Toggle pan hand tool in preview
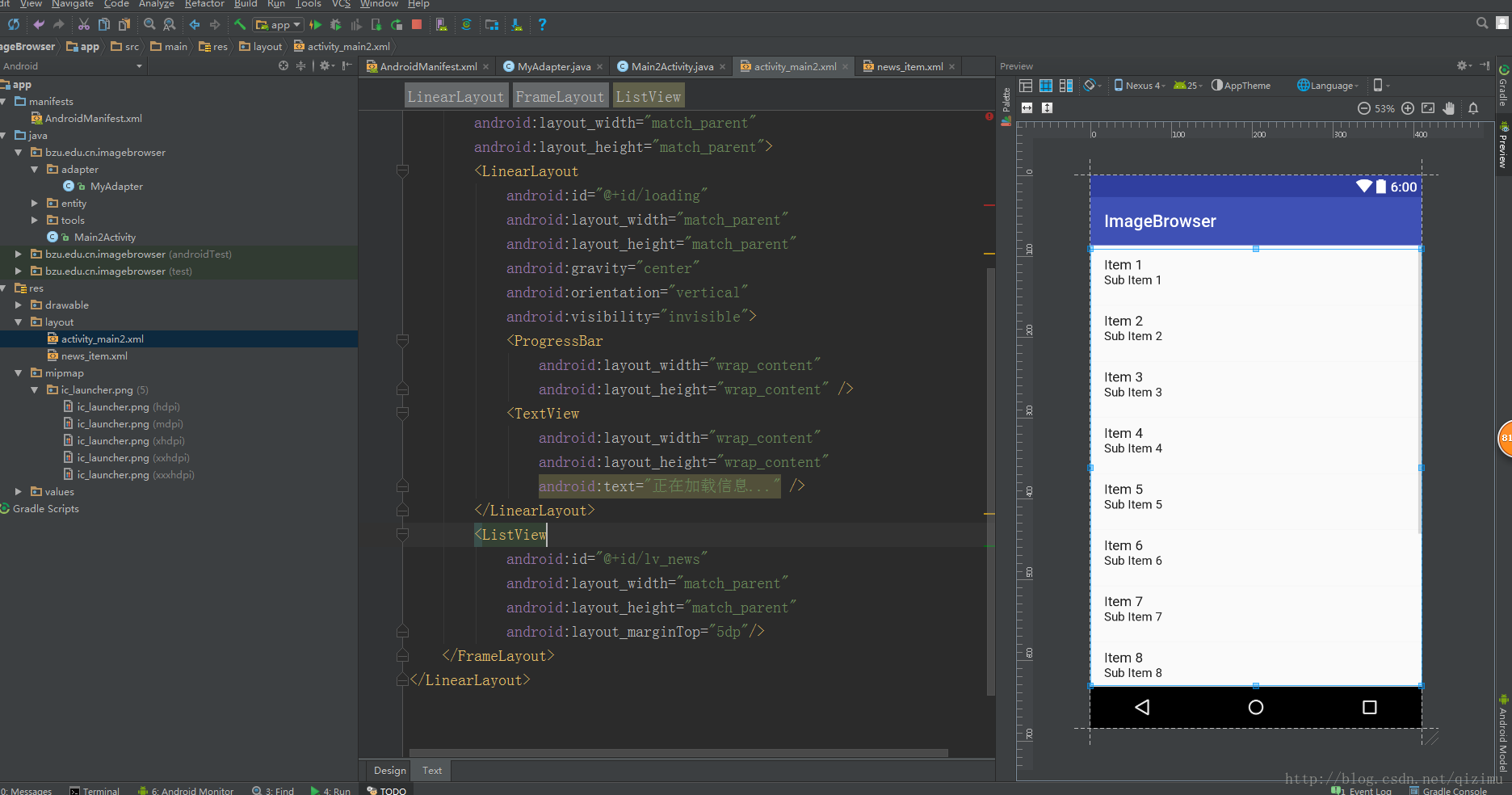Viewport: 1512px width, 795px height. click(x=1449, y=108)
